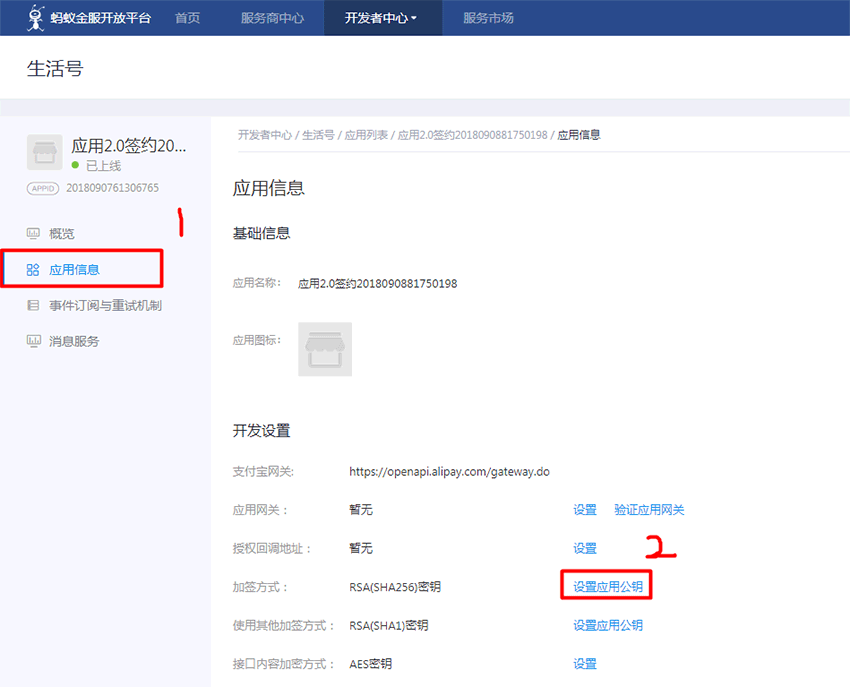Viewport: 850px width, 687px height.
Task: Click 应用列表 in the breadcrumb path
Action: pos(367,135)
